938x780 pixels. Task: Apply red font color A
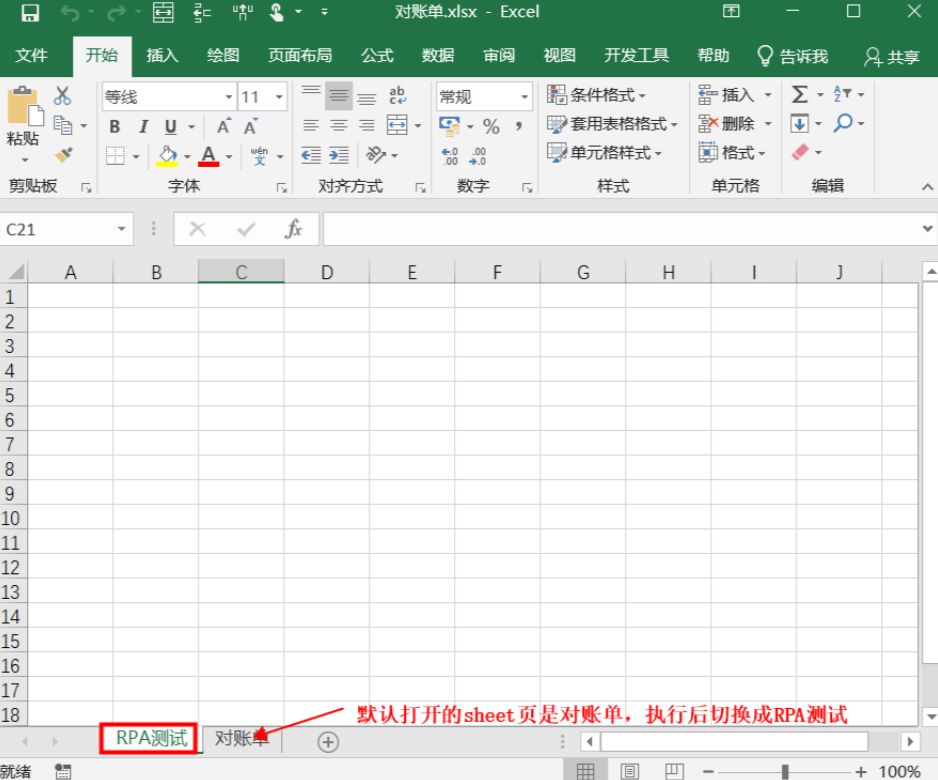[208, 156]
